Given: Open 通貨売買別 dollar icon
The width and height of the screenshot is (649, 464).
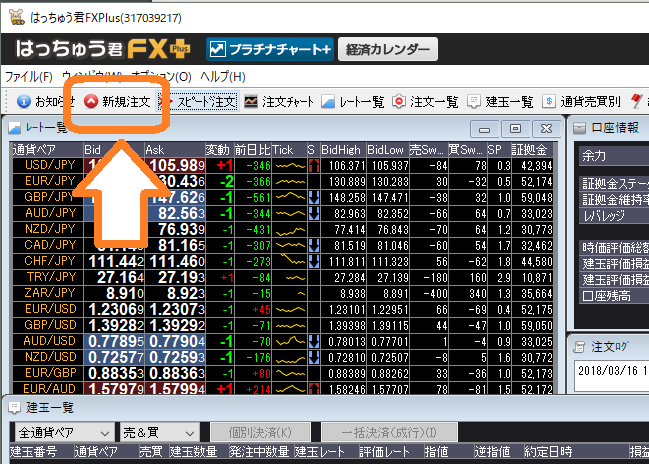Looking at the screenshot, I should (x=548, y=101).
